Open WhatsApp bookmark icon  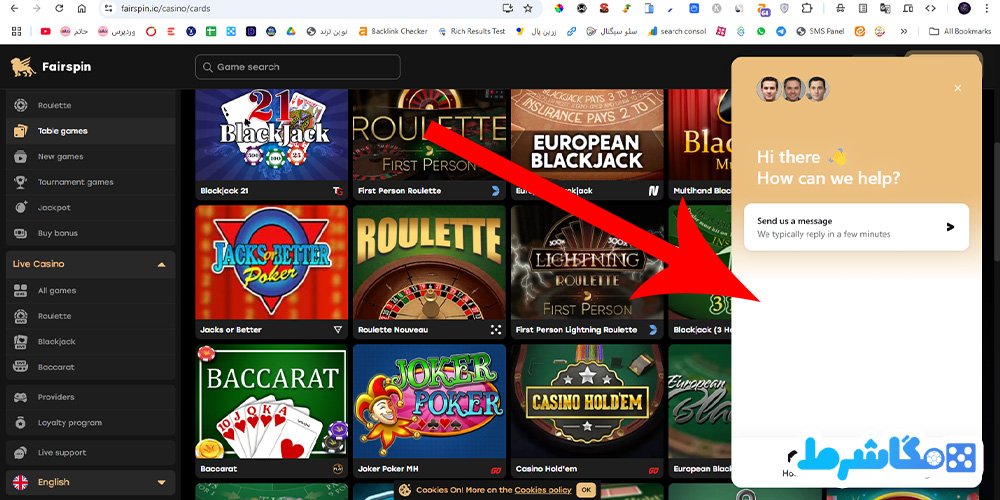click(x=761, y=31)
